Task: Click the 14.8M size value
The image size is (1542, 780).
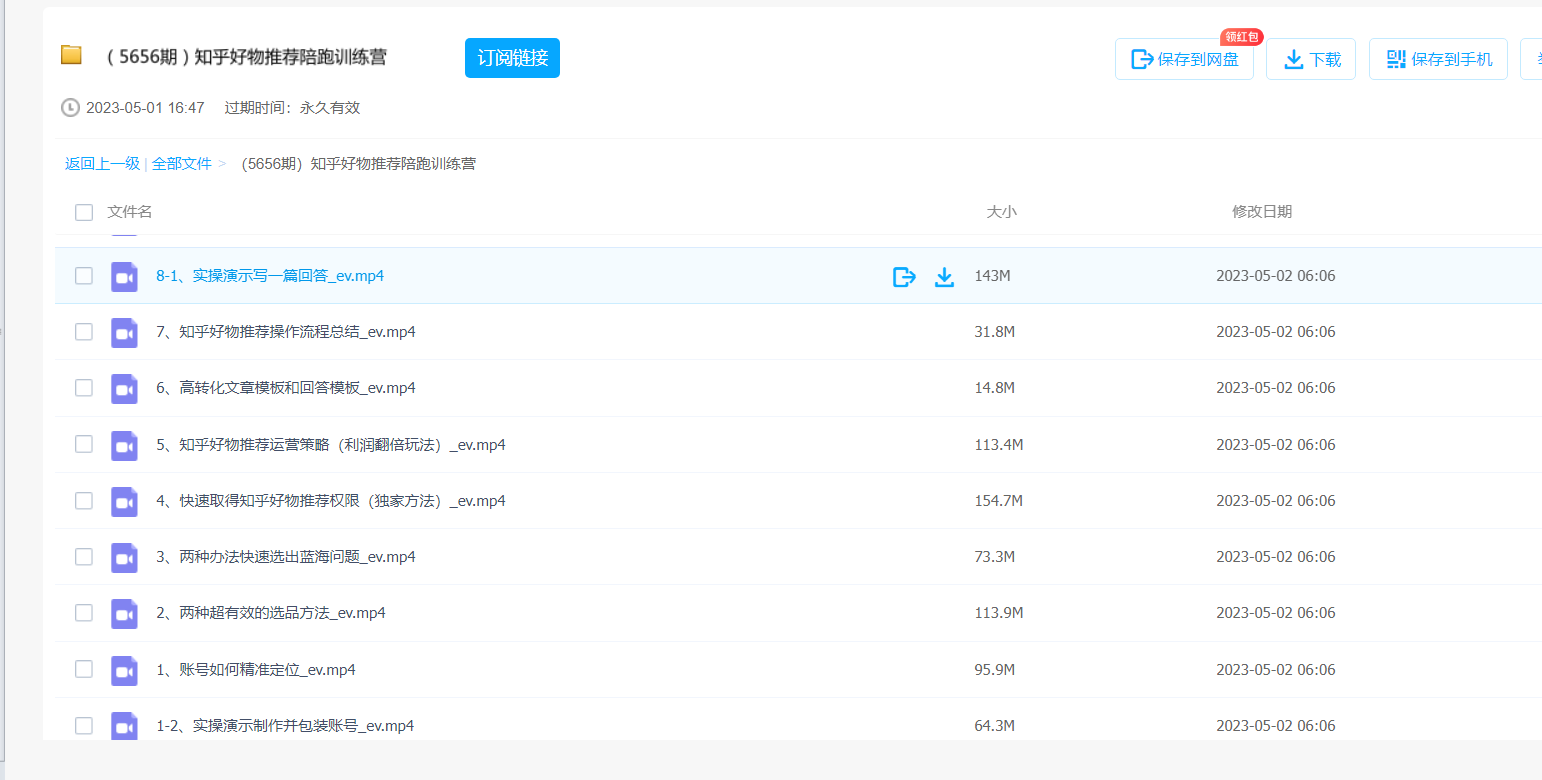Action: [x=995, y=388]
